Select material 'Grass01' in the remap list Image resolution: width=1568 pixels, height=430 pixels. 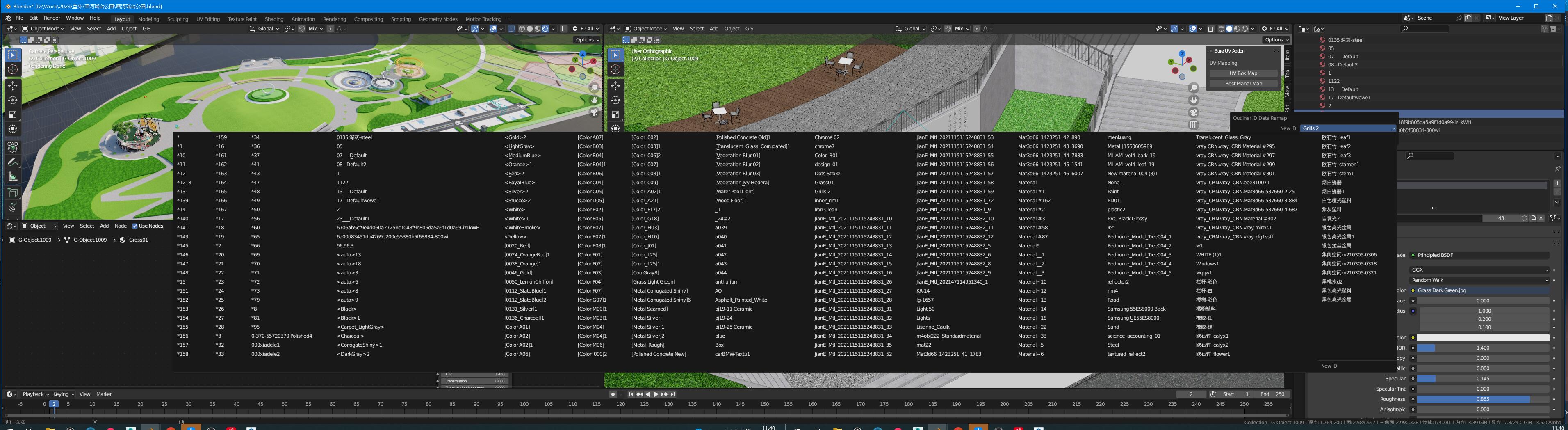[824, 183]
